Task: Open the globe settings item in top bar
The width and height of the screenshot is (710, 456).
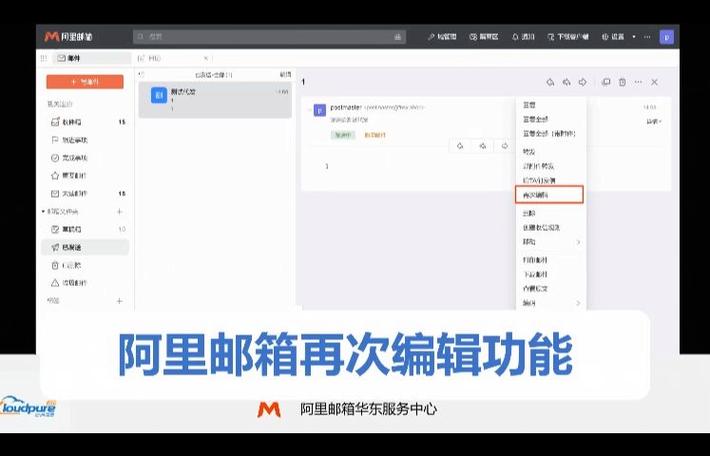Action: click(613, 37)
